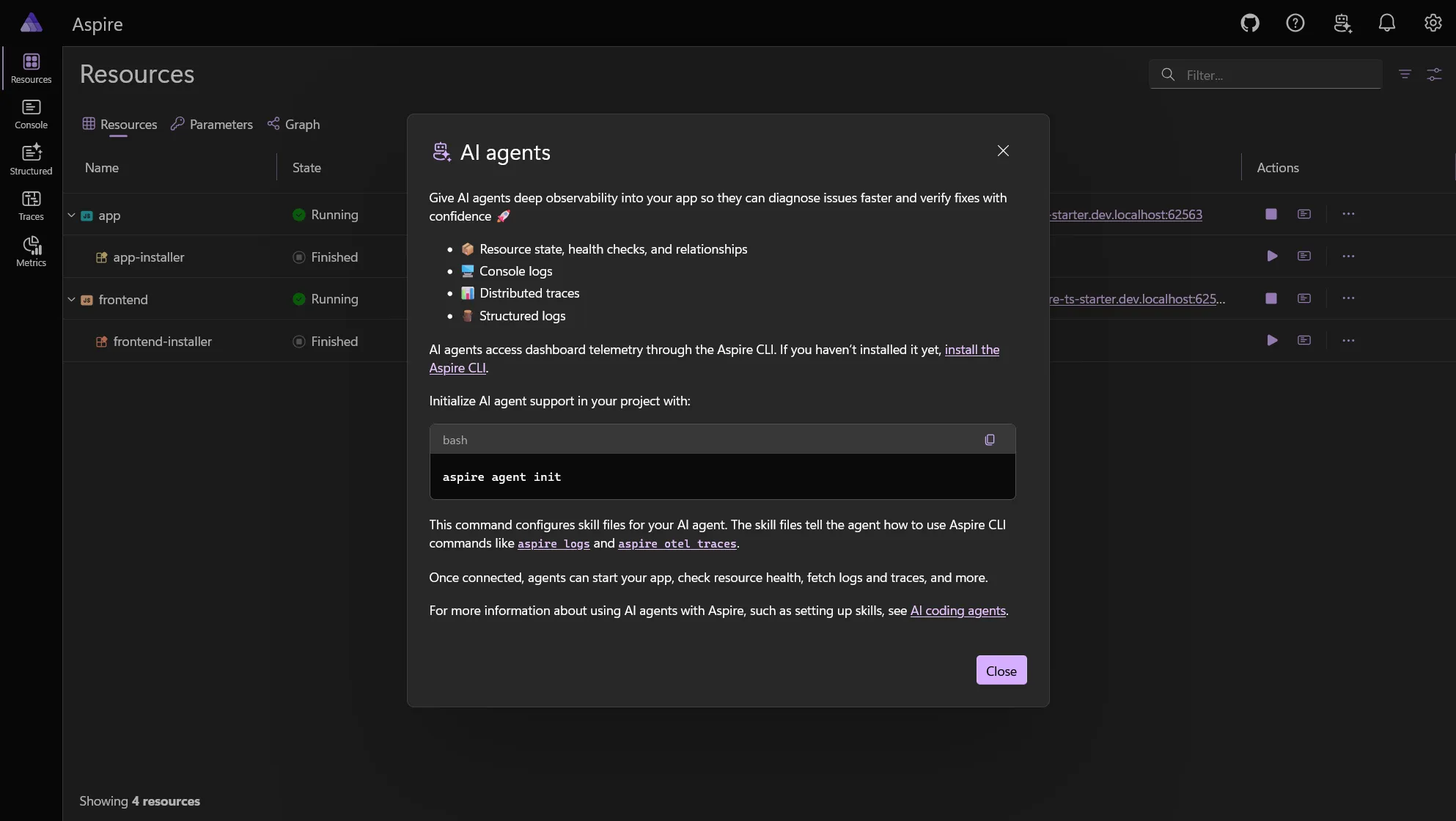This screenshot has width=1456, height=821.
Task: Sort by the Name column header
Action: 102,168
